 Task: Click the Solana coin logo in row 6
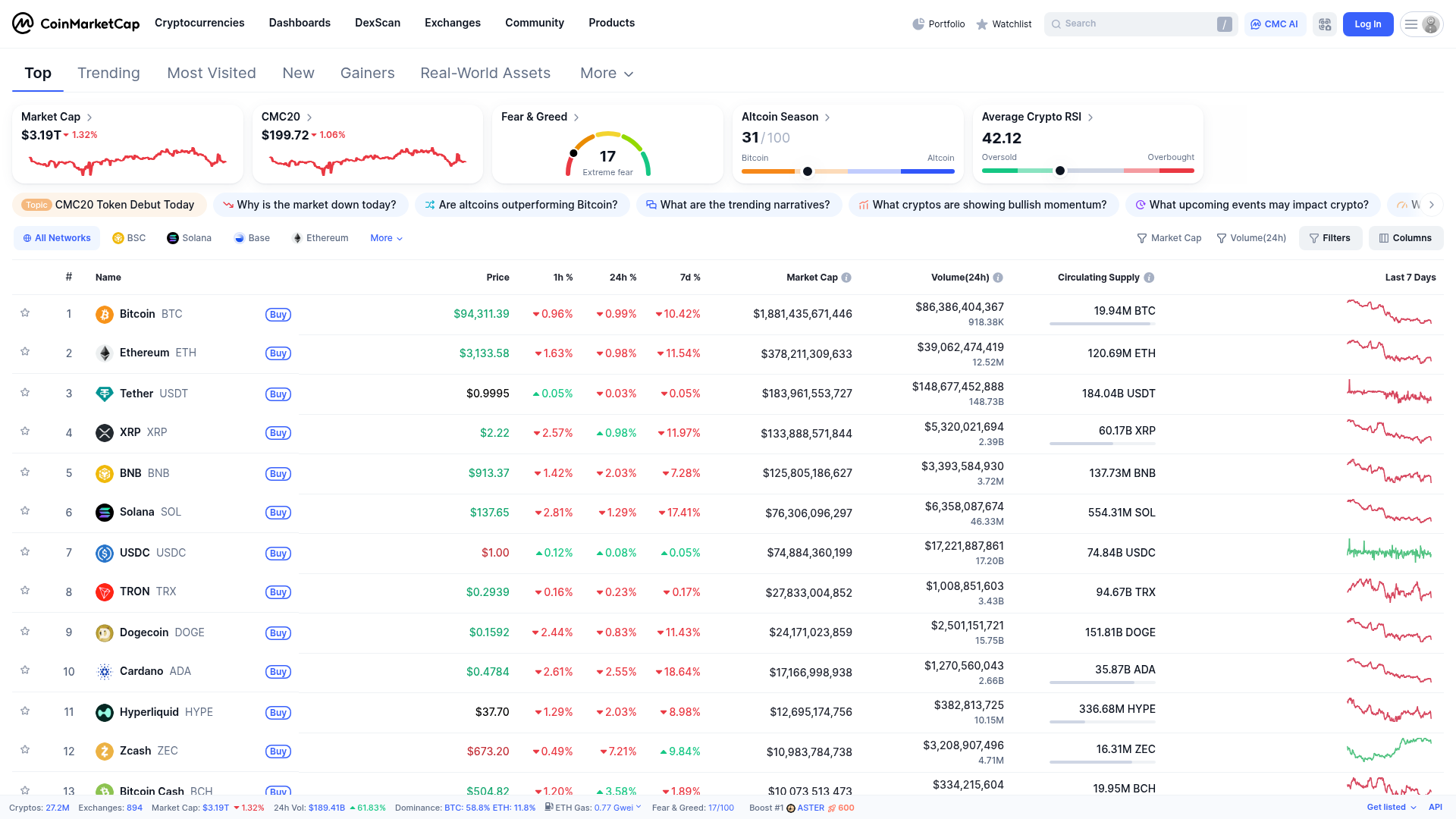(x=105, y=513)
